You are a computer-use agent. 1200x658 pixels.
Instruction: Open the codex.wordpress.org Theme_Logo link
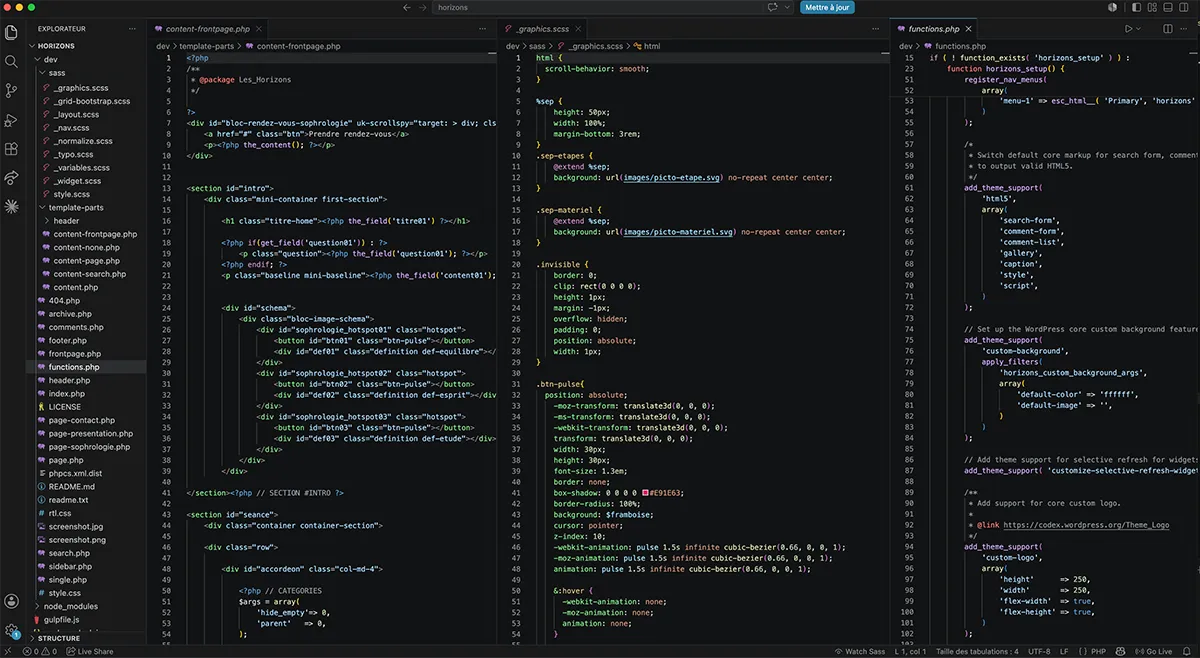[1087, 525]
